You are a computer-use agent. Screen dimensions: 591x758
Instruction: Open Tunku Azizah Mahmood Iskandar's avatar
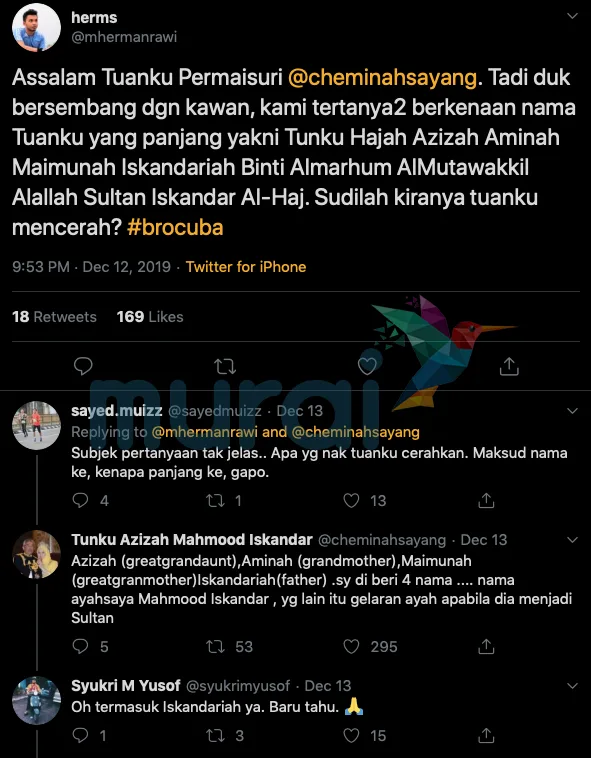pos(36,554)
